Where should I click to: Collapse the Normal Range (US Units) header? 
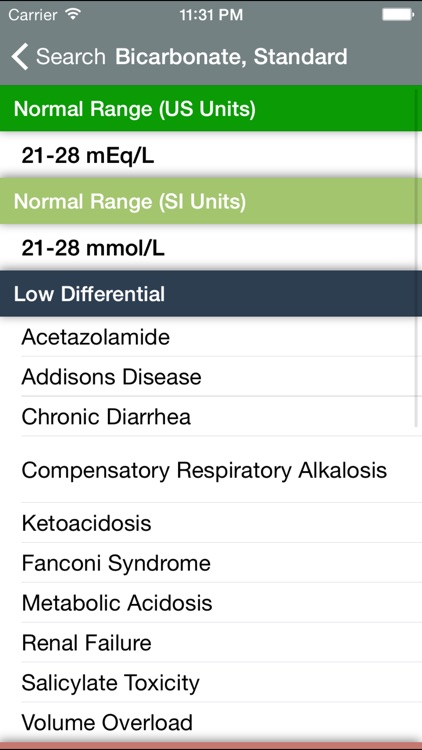click(211, 109)
